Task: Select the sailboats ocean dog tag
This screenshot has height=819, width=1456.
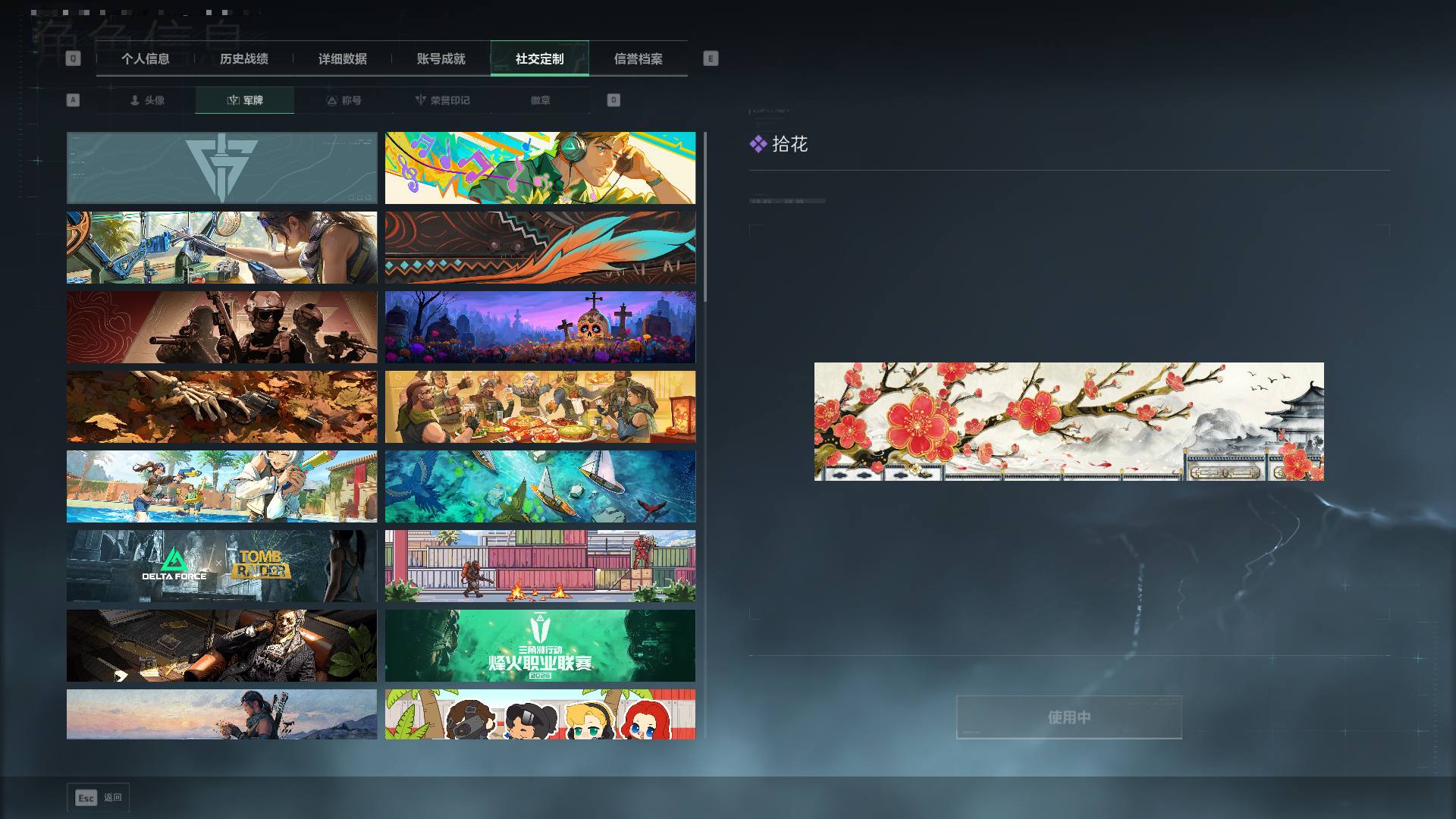Action: coord(540,487)
